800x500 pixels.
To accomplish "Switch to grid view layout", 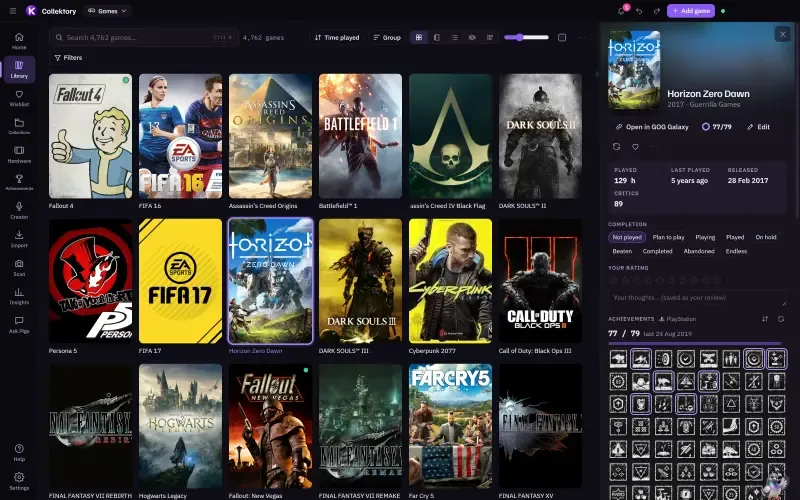I will (419, 37).
